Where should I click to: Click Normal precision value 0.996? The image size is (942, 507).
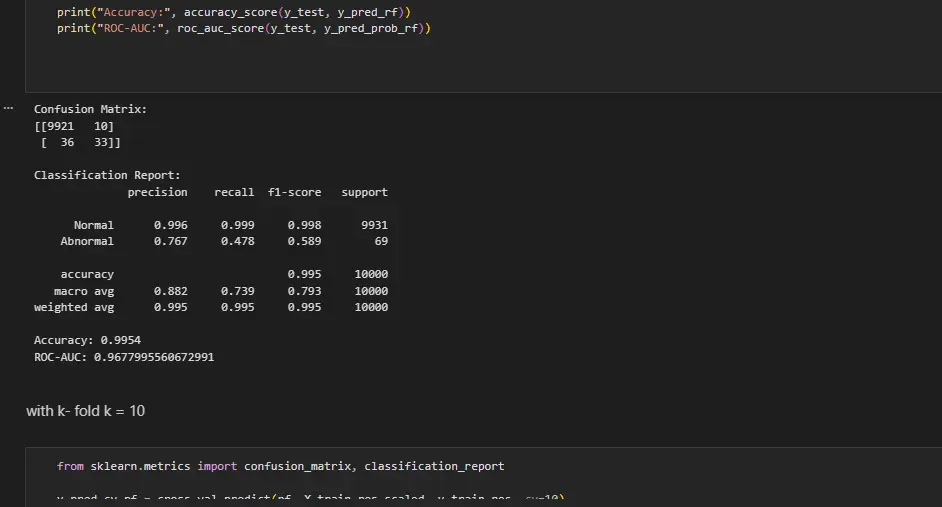point(171,225)
